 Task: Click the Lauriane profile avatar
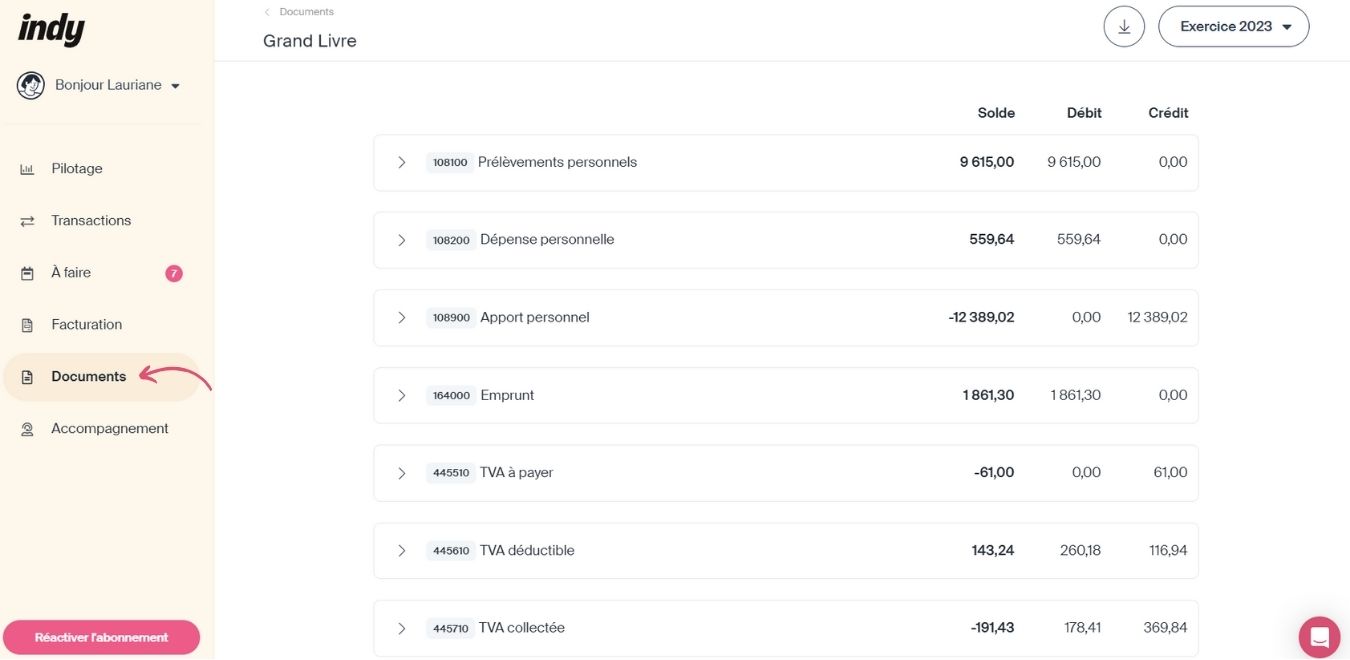31,86
